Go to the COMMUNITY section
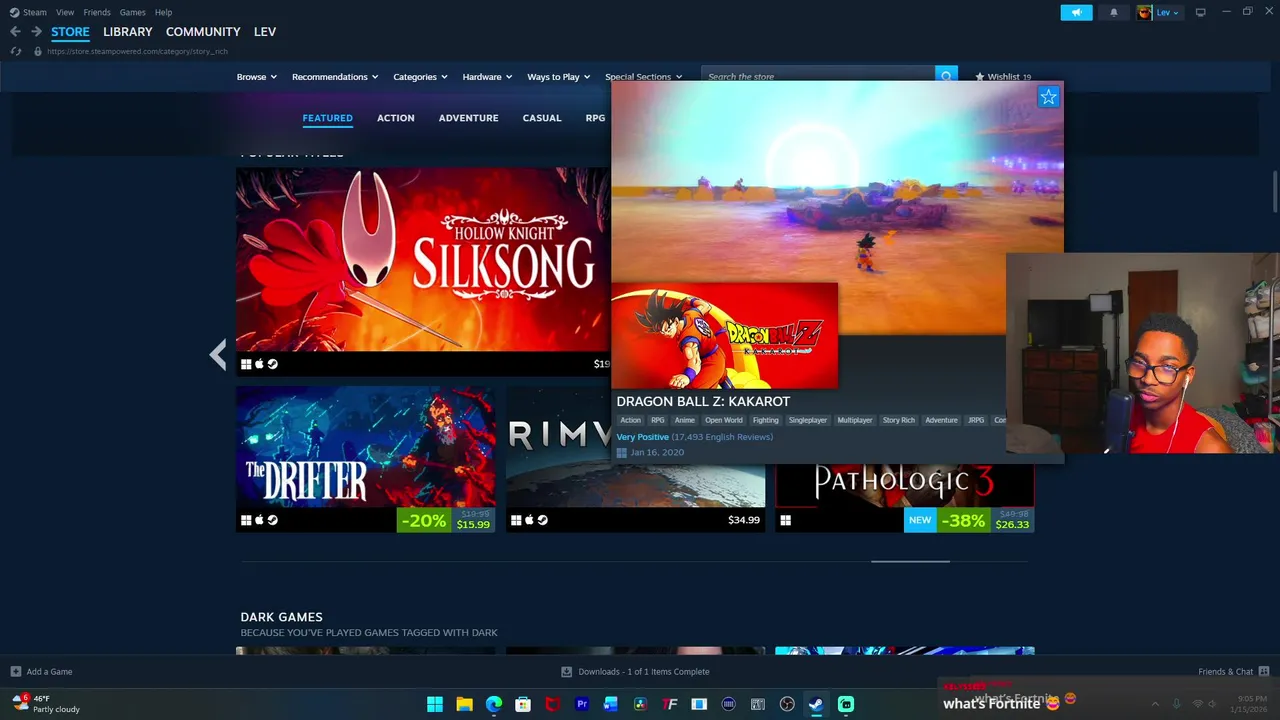 [x=203, y=32]
